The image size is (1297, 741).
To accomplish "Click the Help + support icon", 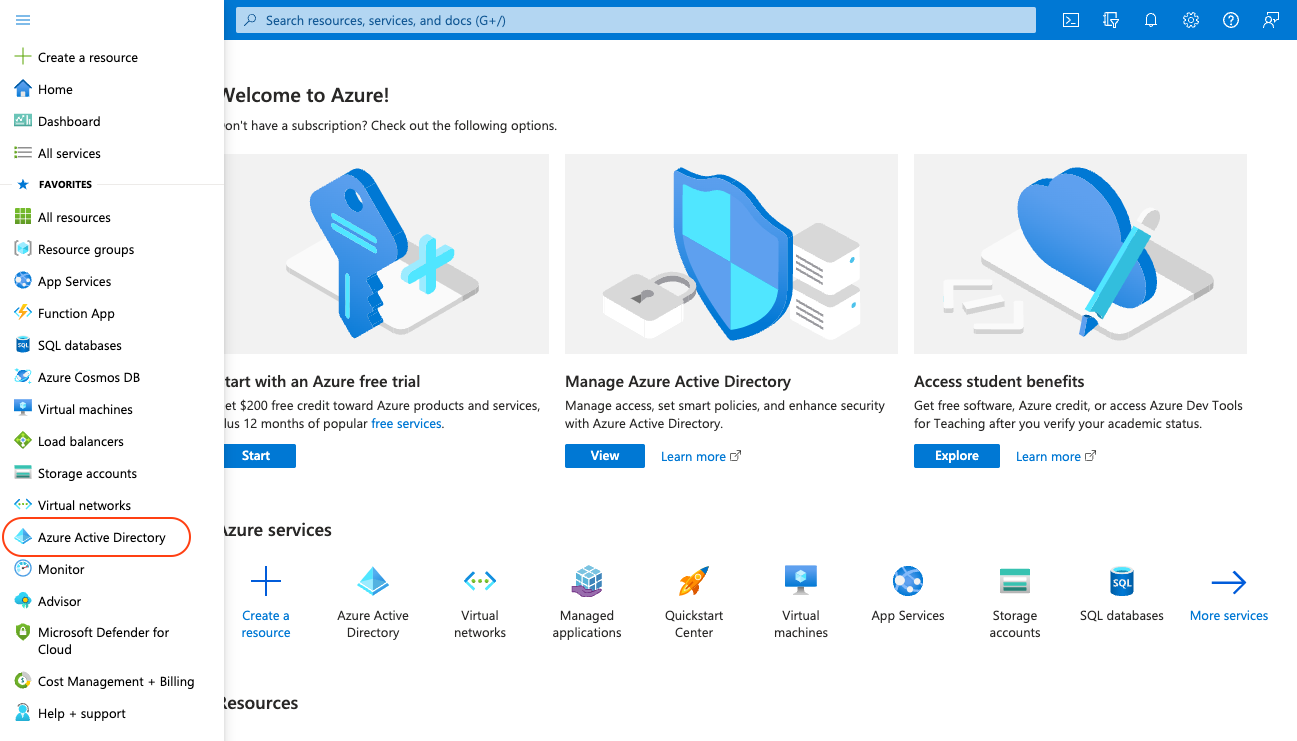I will [x=23, y=713].
